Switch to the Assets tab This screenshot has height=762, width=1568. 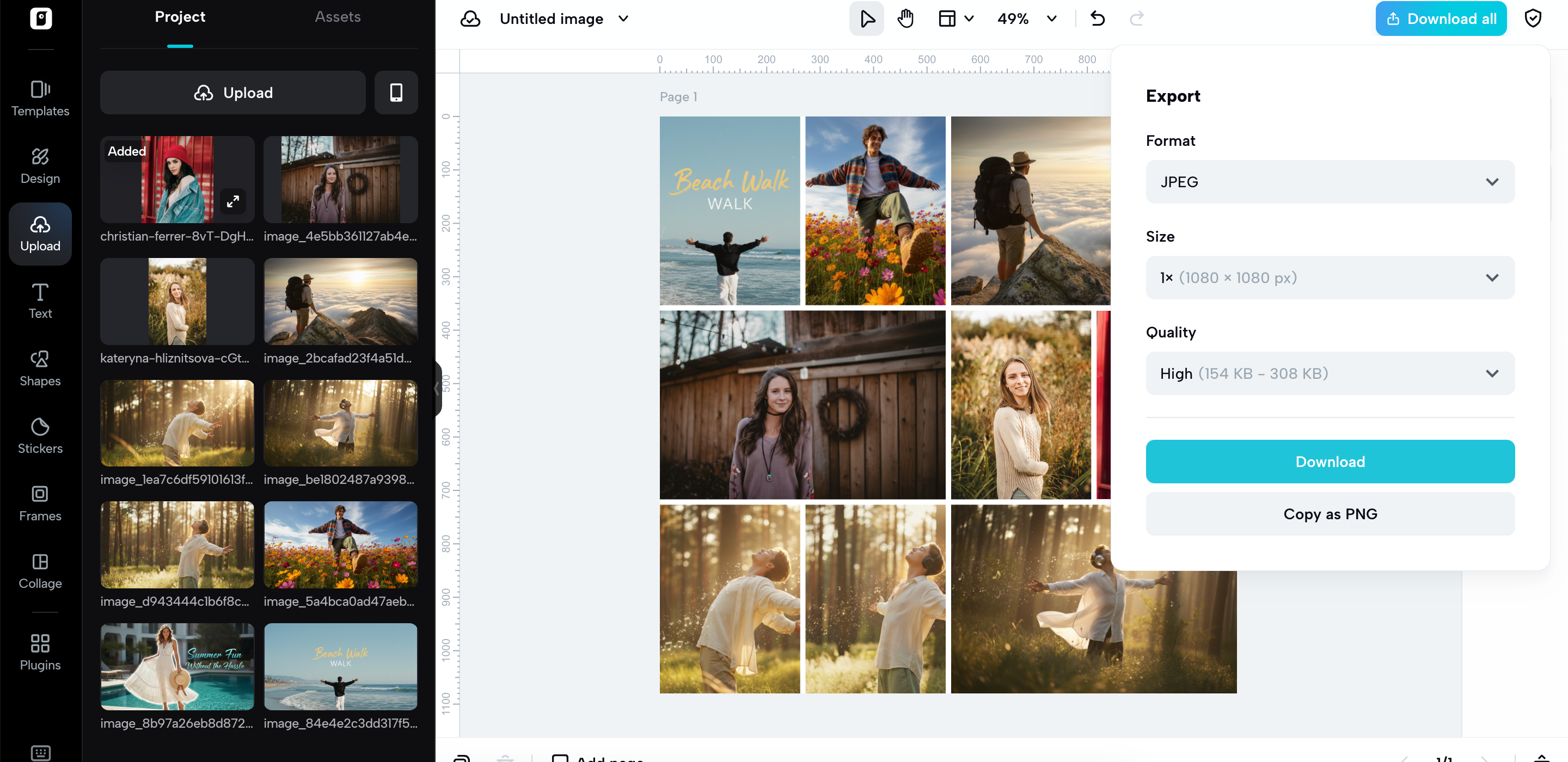(337, 17)
